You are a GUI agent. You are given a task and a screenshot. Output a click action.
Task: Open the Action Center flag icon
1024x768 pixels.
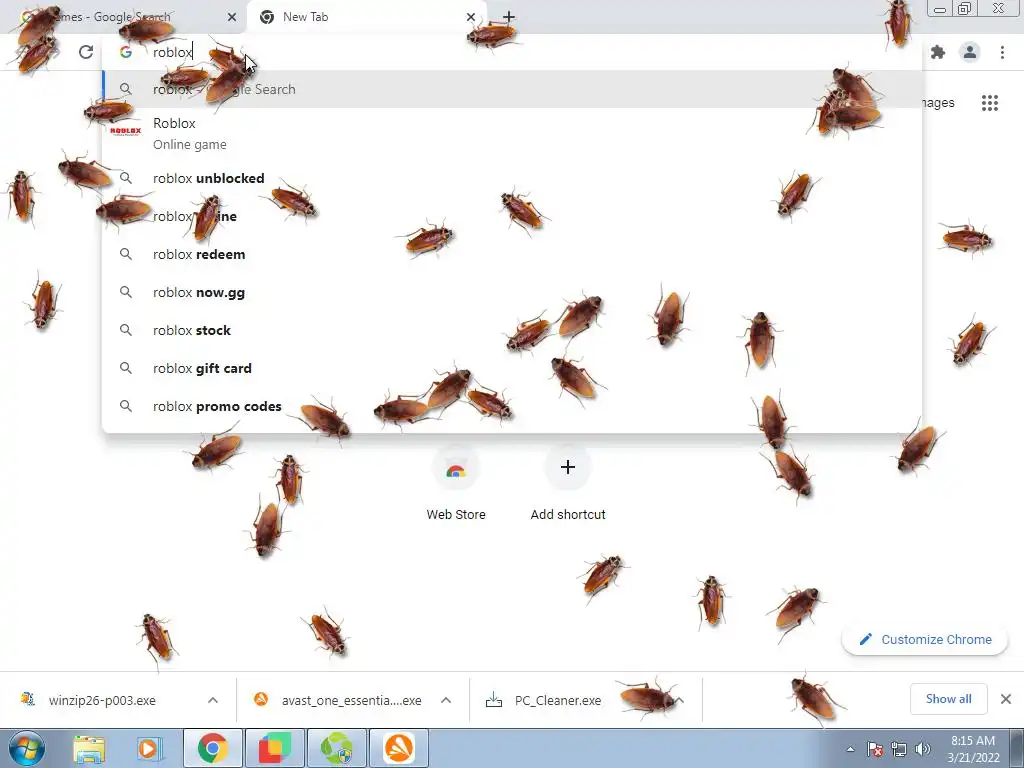coord(875,749)
